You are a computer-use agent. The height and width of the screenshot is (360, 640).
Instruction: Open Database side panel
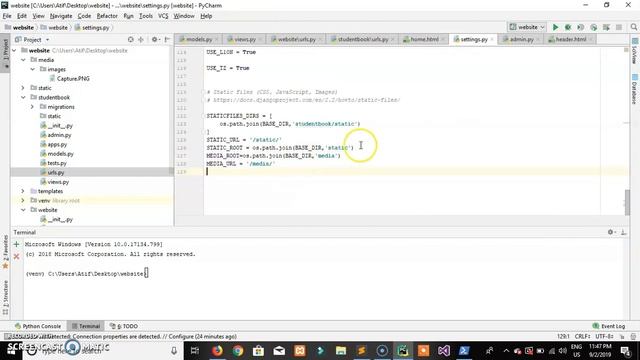(x=635, y=89)
